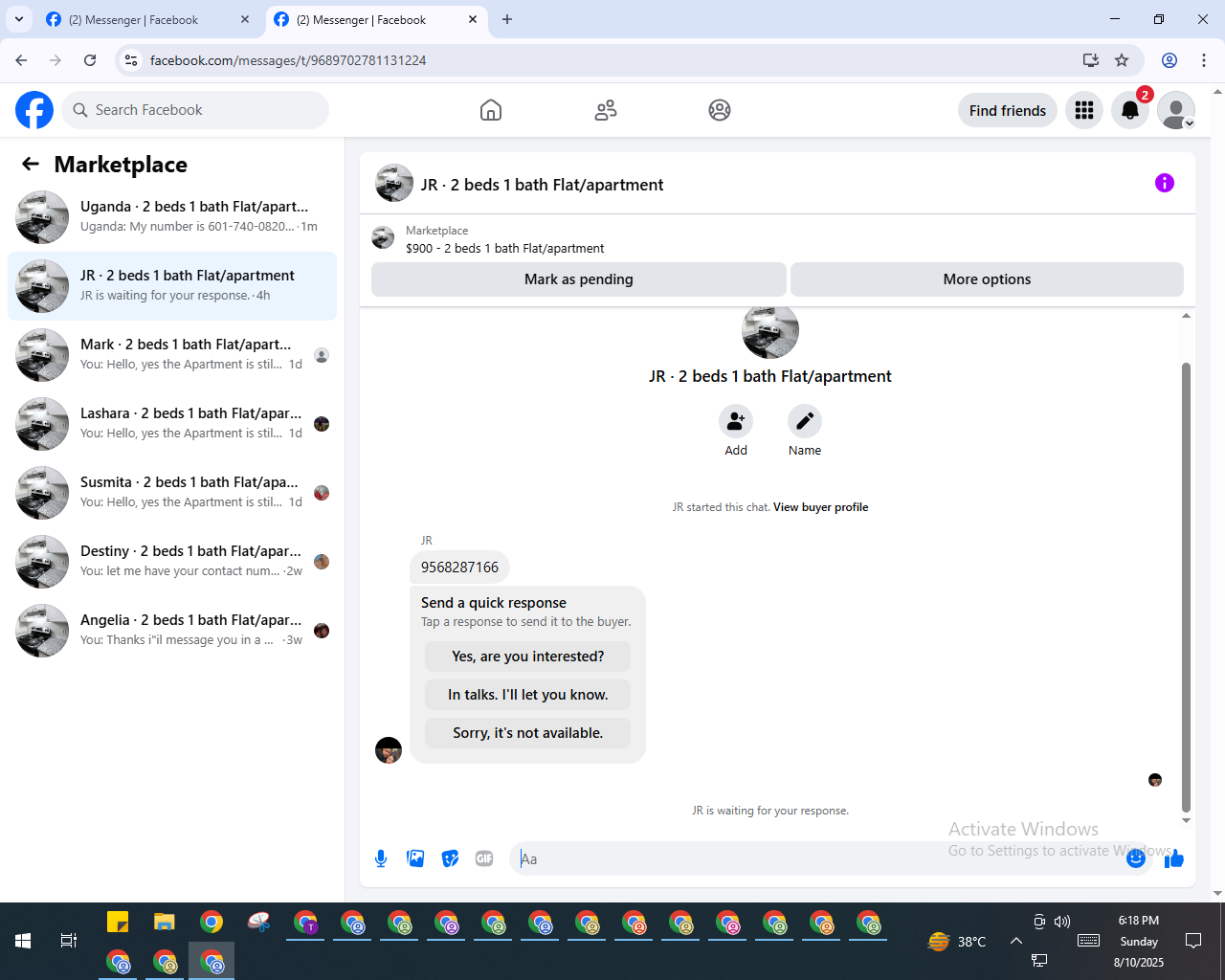Open the Friends icon in top navigation
Viewport: 1225px width, 980px height.
606,110
